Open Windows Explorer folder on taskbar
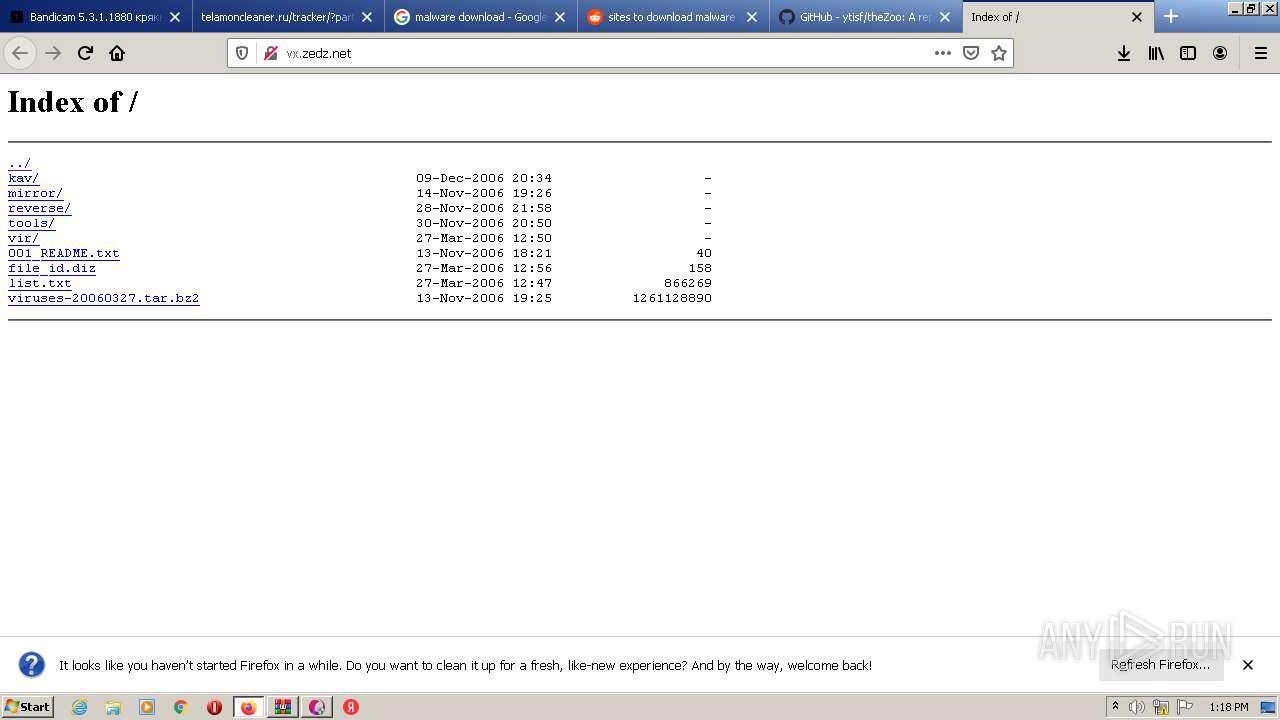 click(x=113, y=707)
